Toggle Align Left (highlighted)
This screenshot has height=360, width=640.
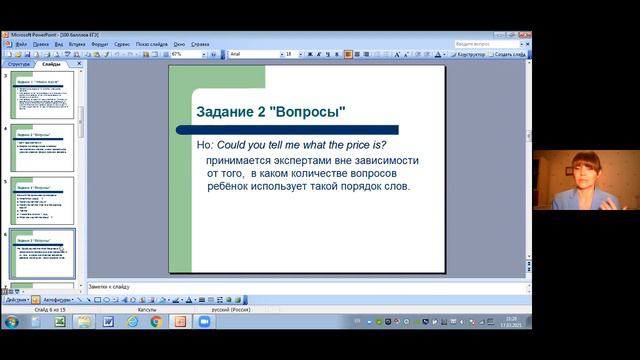pyautogui.click(x=348, y=54)
